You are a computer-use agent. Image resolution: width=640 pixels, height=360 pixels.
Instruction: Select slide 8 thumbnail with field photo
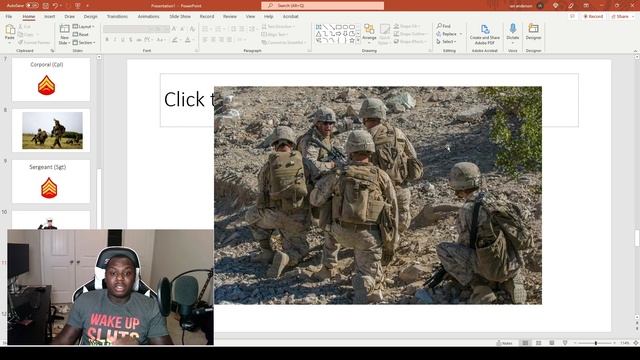click(x=51, y=131)
